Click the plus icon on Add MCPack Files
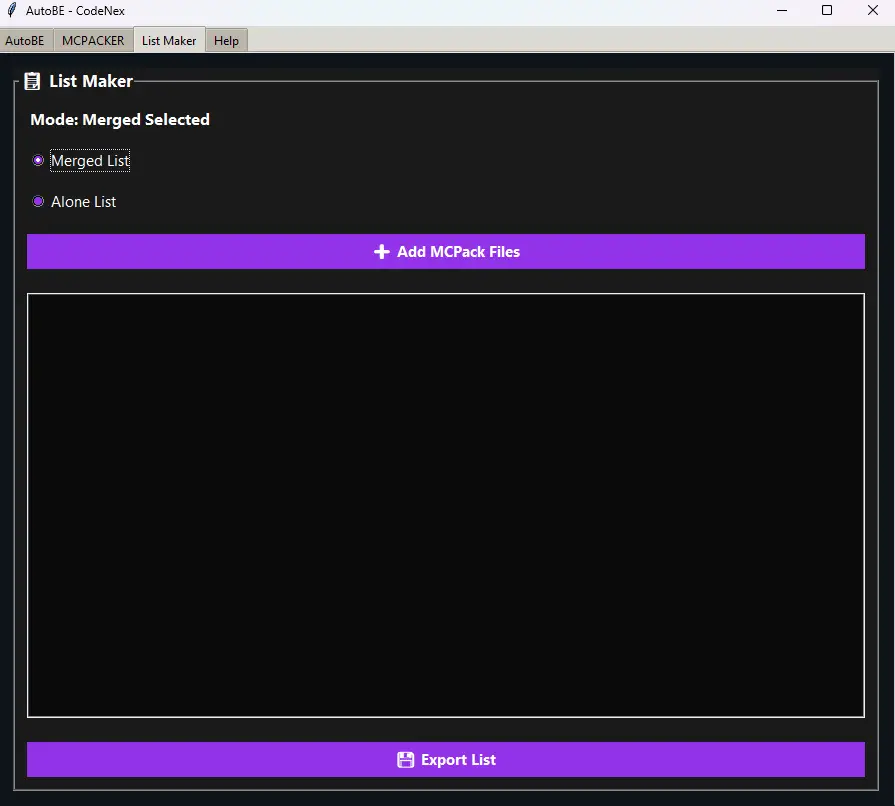This screenshot has width=895, height=806. click(x=381, y=252)
